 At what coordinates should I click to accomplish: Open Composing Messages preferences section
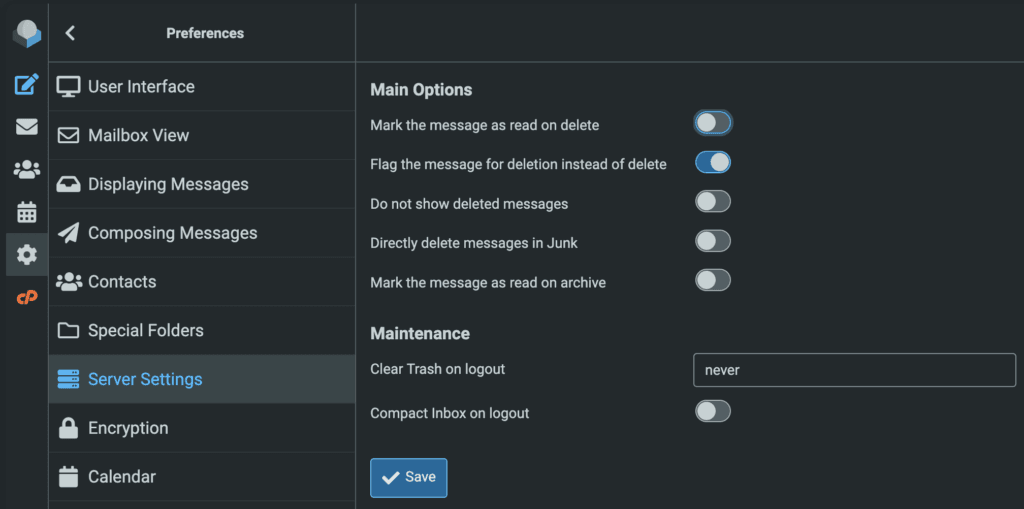click(202, 233)
